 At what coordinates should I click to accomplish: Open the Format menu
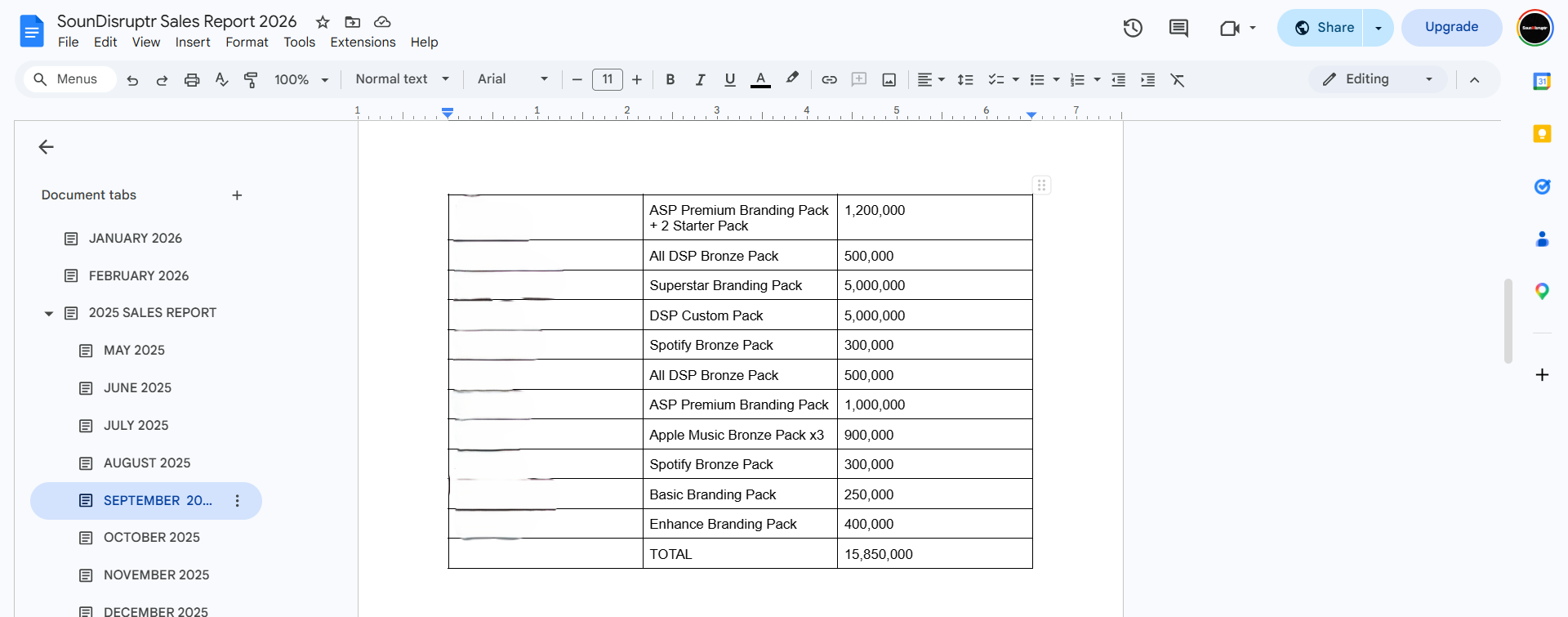[247, 42]
